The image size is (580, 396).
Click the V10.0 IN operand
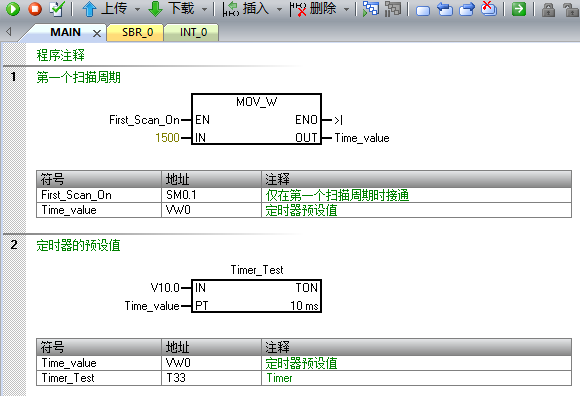pos(165,287)
